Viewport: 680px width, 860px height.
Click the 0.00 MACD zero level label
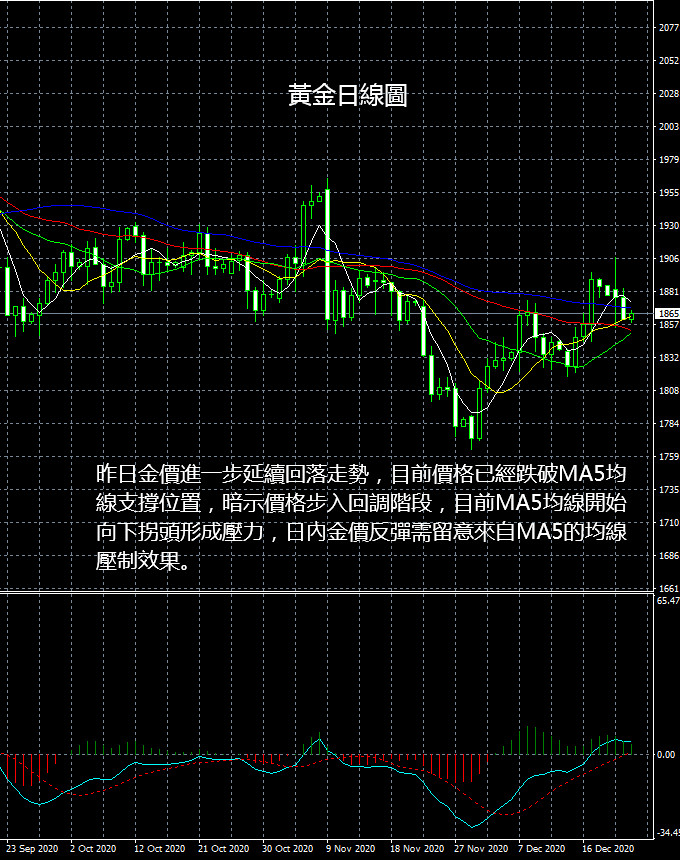pos(666,755)
